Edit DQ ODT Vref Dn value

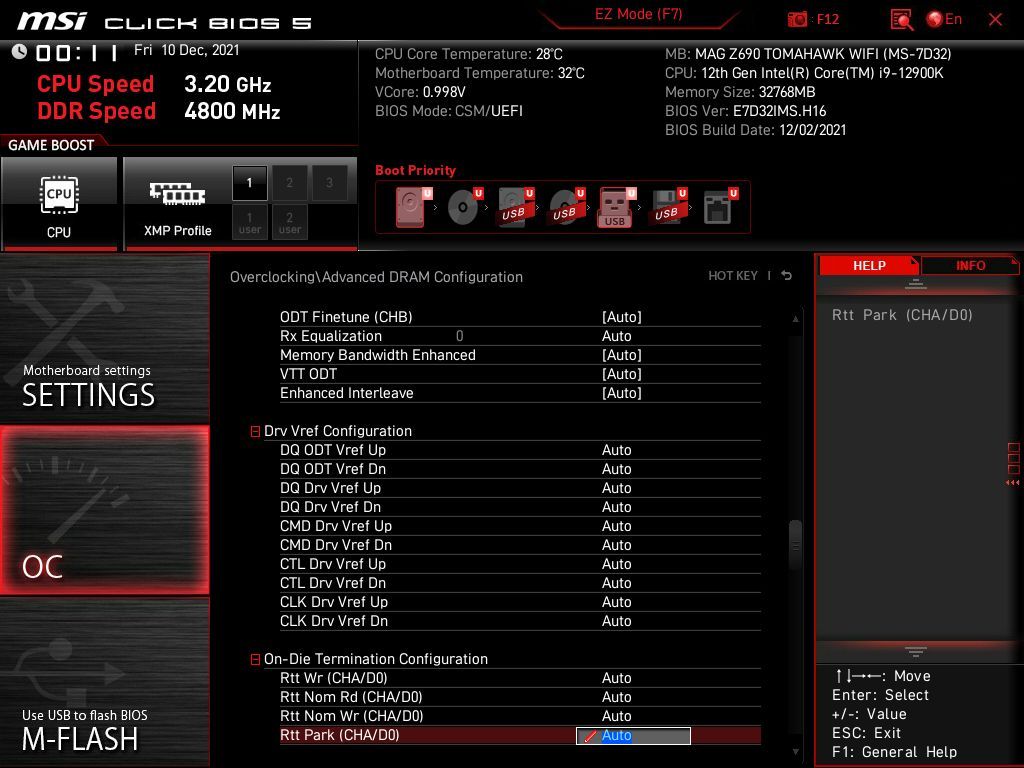pyautogui.click(x=616, y=469)
